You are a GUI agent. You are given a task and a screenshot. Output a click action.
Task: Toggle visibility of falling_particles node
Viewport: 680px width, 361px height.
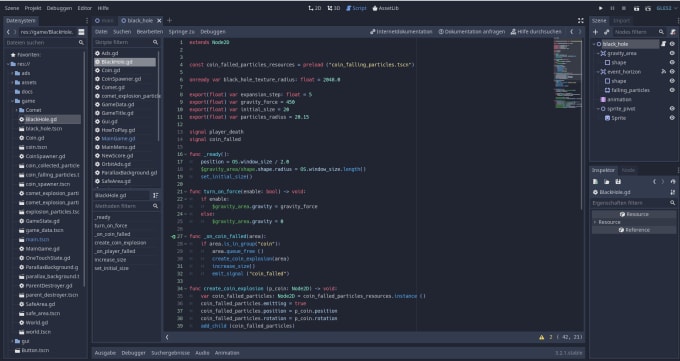click(672, 90)
